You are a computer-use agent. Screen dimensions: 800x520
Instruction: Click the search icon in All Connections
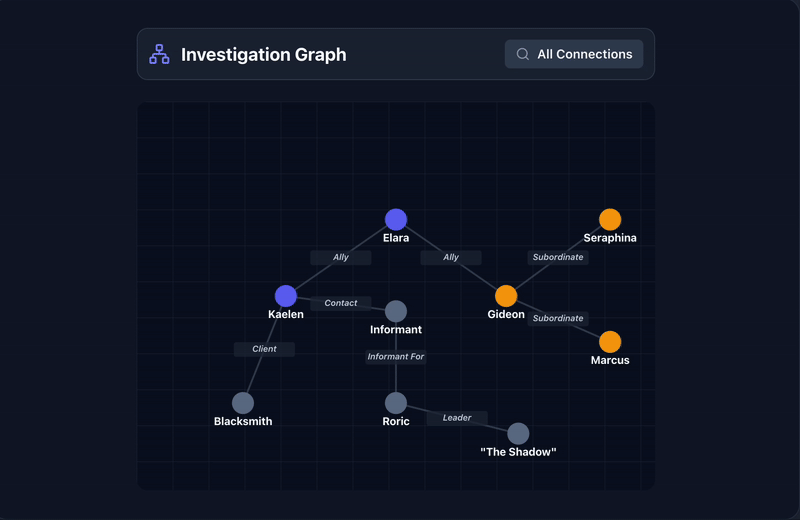(522, 54)
